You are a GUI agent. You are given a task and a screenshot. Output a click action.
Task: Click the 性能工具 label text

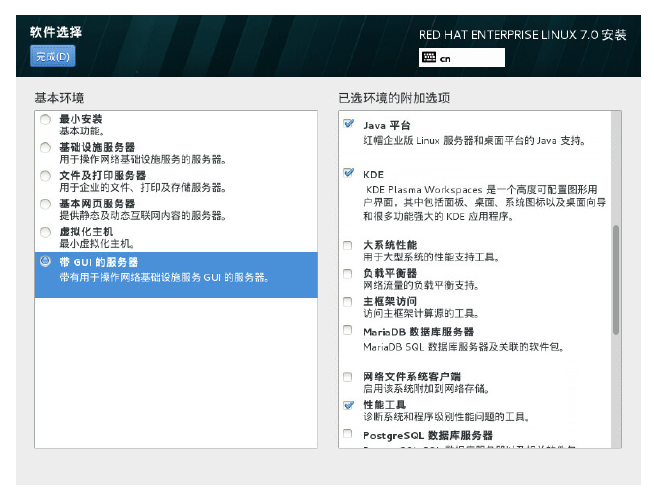(385, 405)
